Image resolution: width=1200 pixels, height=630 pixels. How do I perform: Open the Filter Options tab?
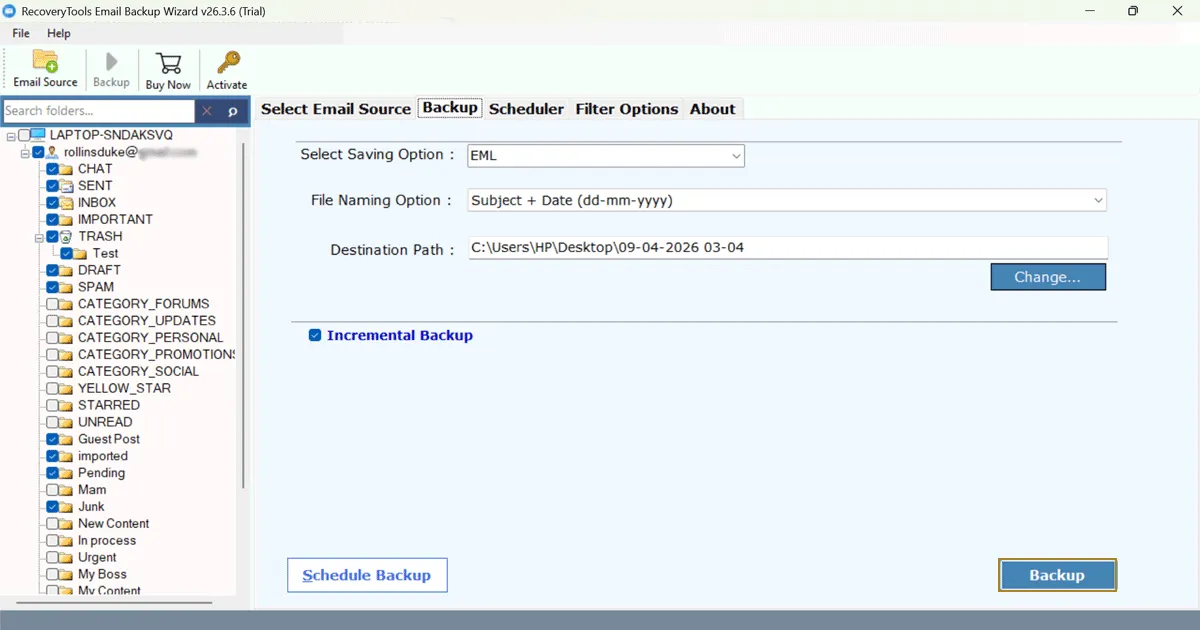pyautogui.click(x=627, y=109)
